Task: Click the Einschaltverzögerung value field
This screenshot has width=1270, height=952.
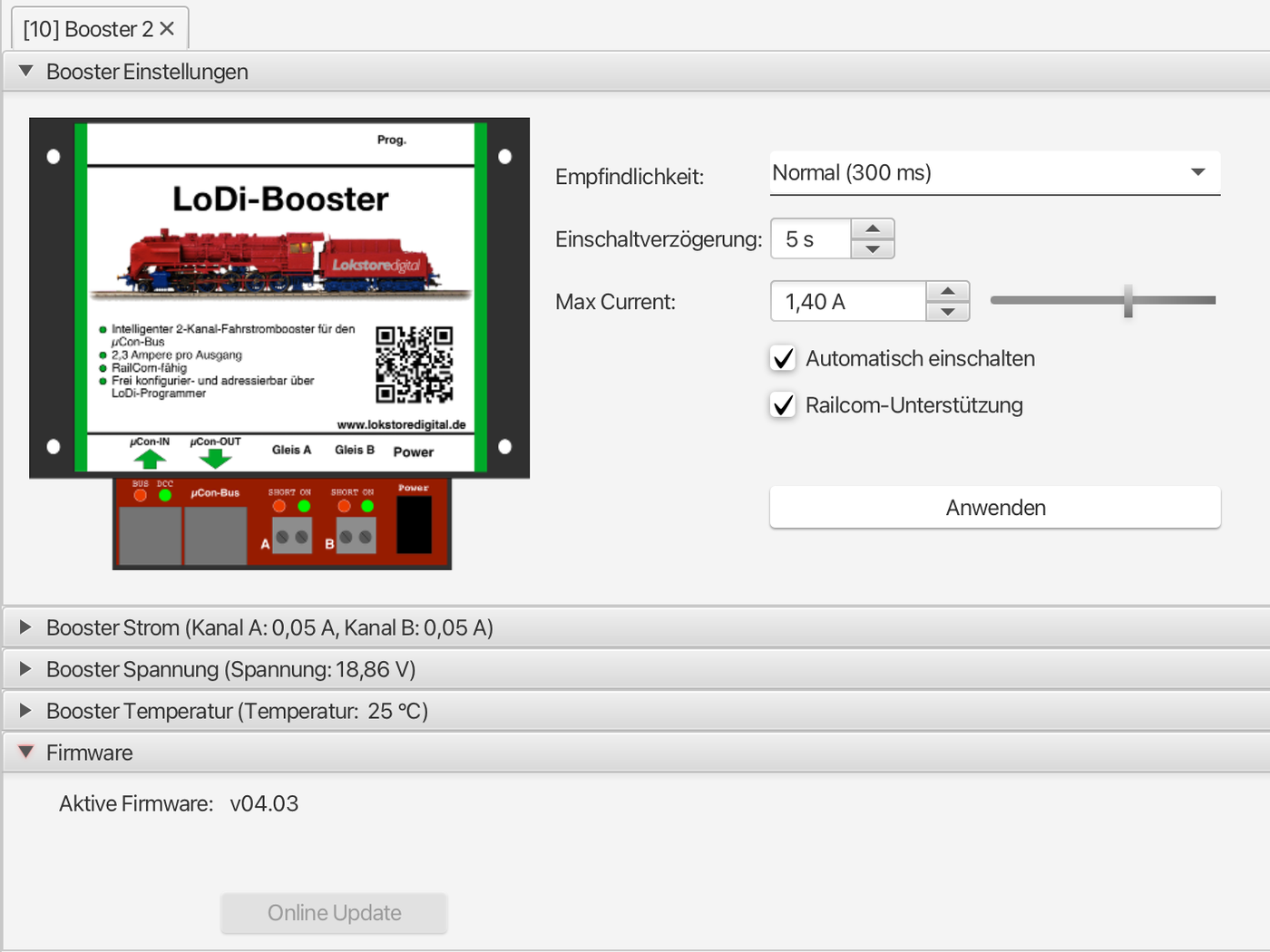Action: pos(811,239)
